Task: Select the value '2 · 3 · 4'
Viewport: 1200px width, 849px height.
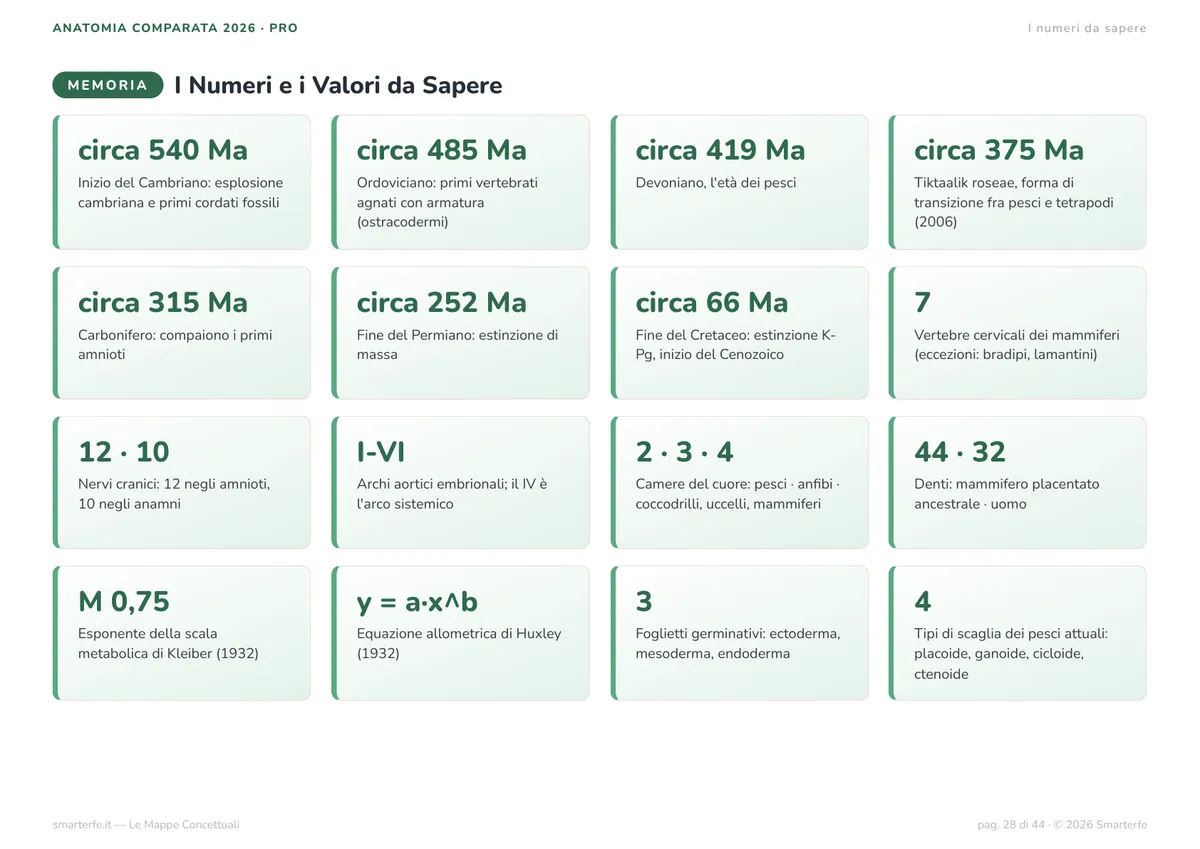Action: 685,452
